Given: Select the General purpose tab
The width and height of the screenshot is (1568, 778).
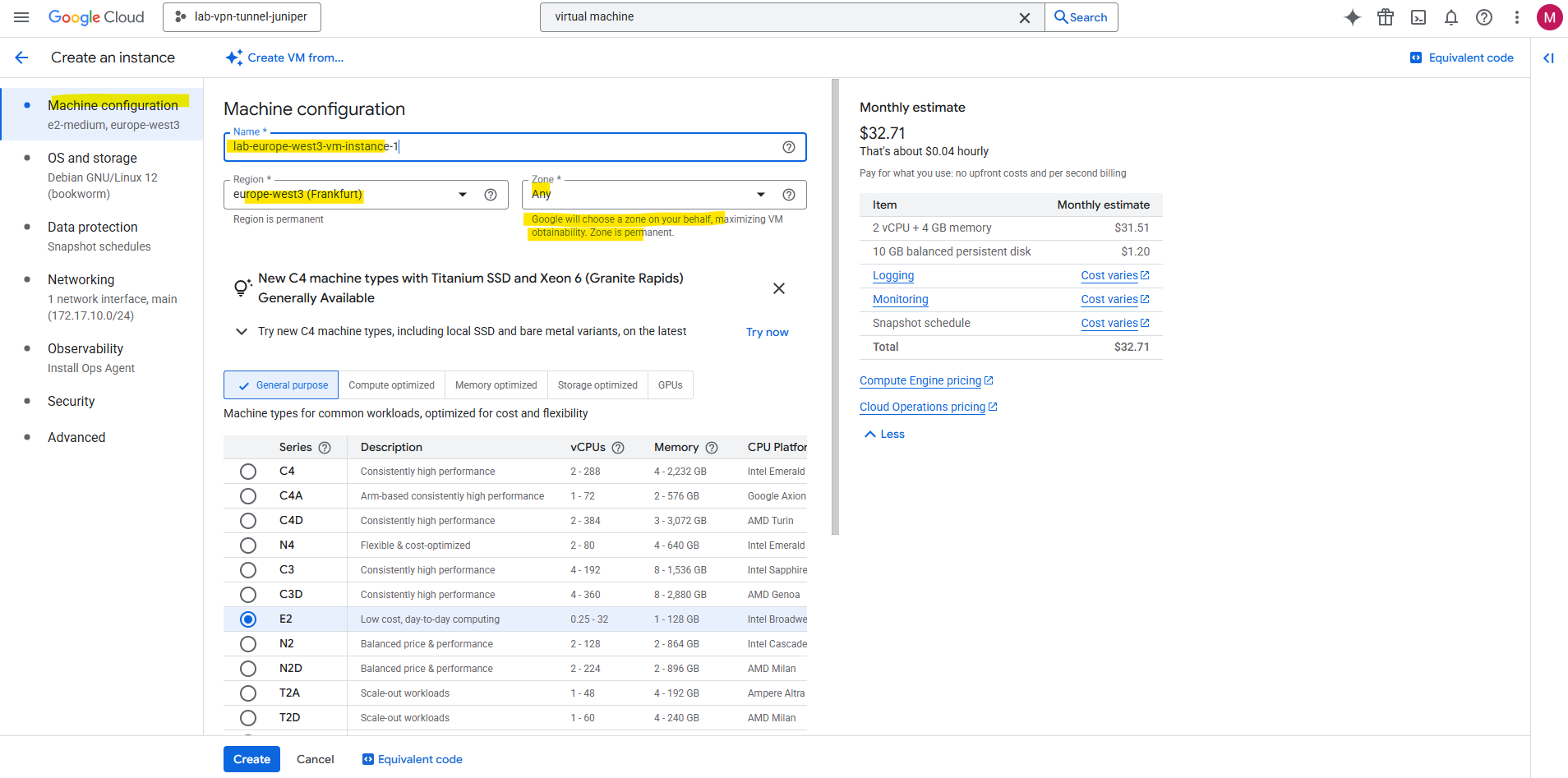Looking at the screenshot, I should pyautogui.click(x=281, y=385).
